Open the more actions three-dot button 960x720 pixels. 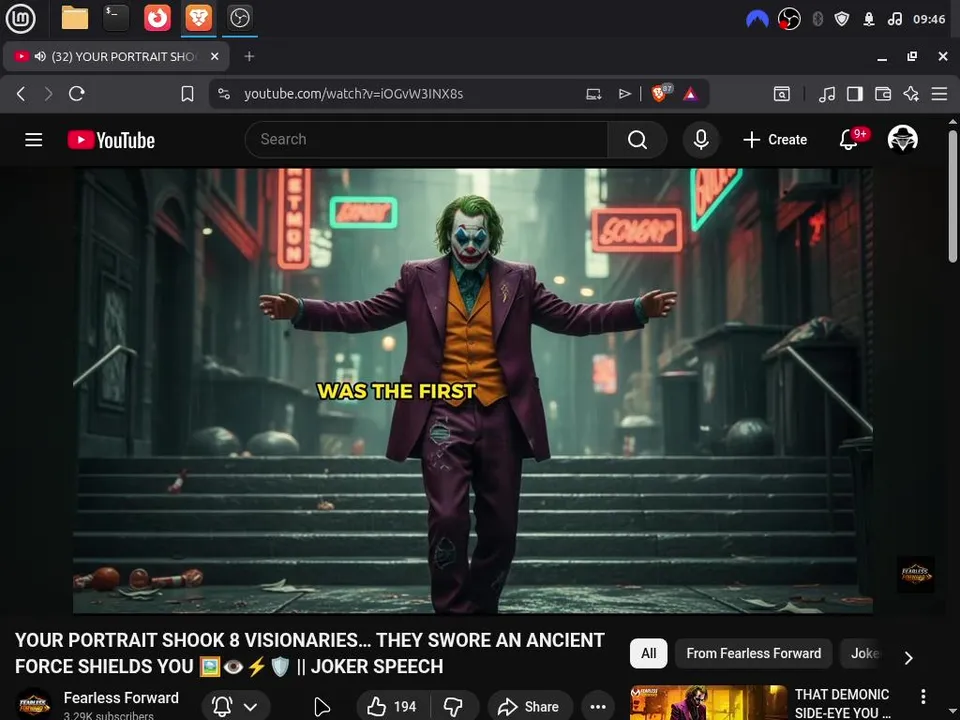coord(598,707)
